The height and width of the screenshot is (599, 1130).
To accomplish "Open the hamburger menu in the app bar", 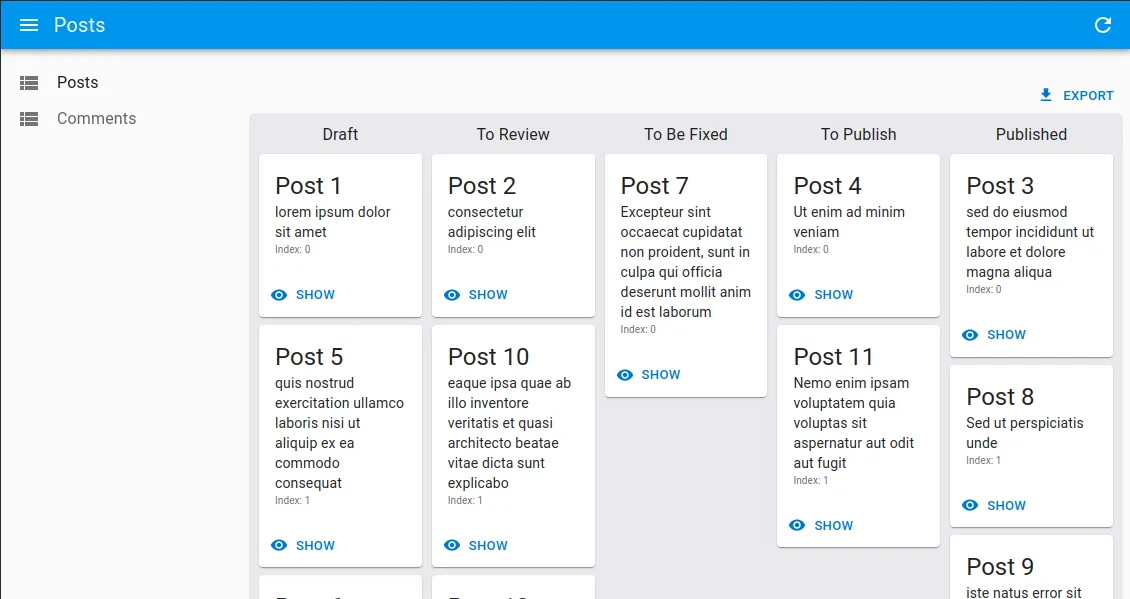I will [x=29, y=25].
